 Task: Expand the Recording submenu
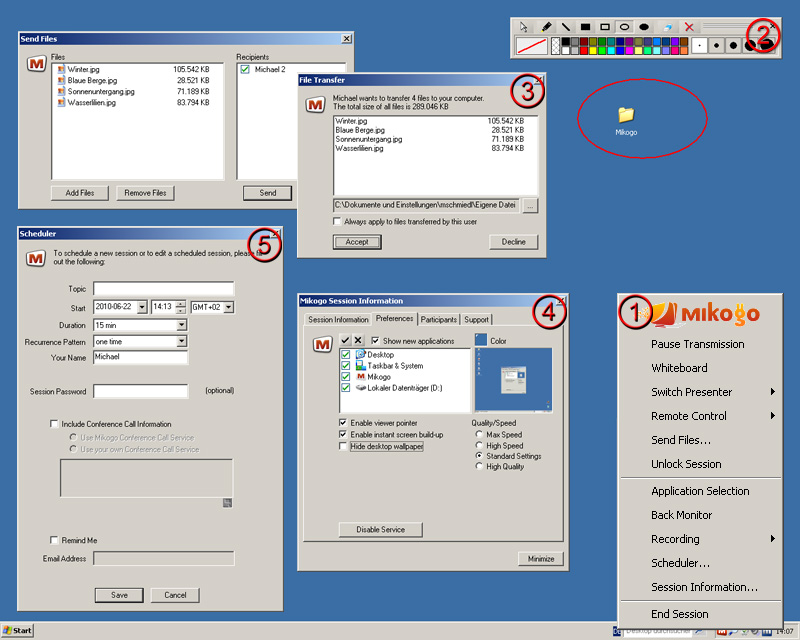point(772,538)
